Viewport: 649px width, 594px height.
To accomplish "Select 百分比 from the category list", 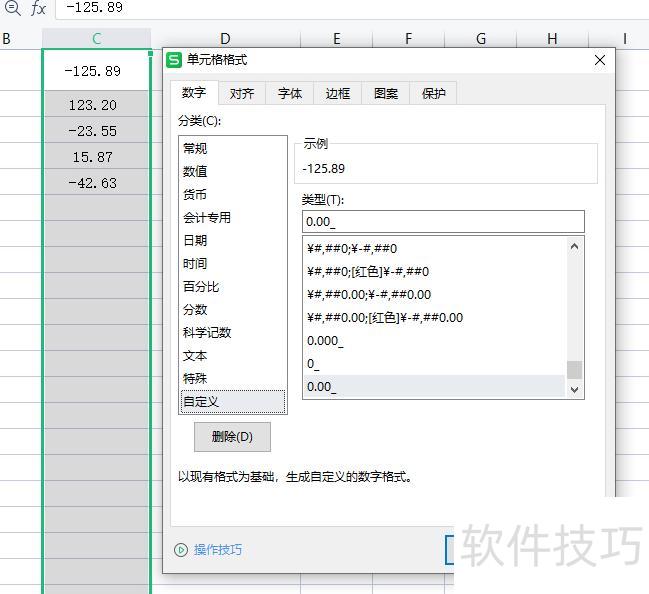I will [x=201, y=286].
